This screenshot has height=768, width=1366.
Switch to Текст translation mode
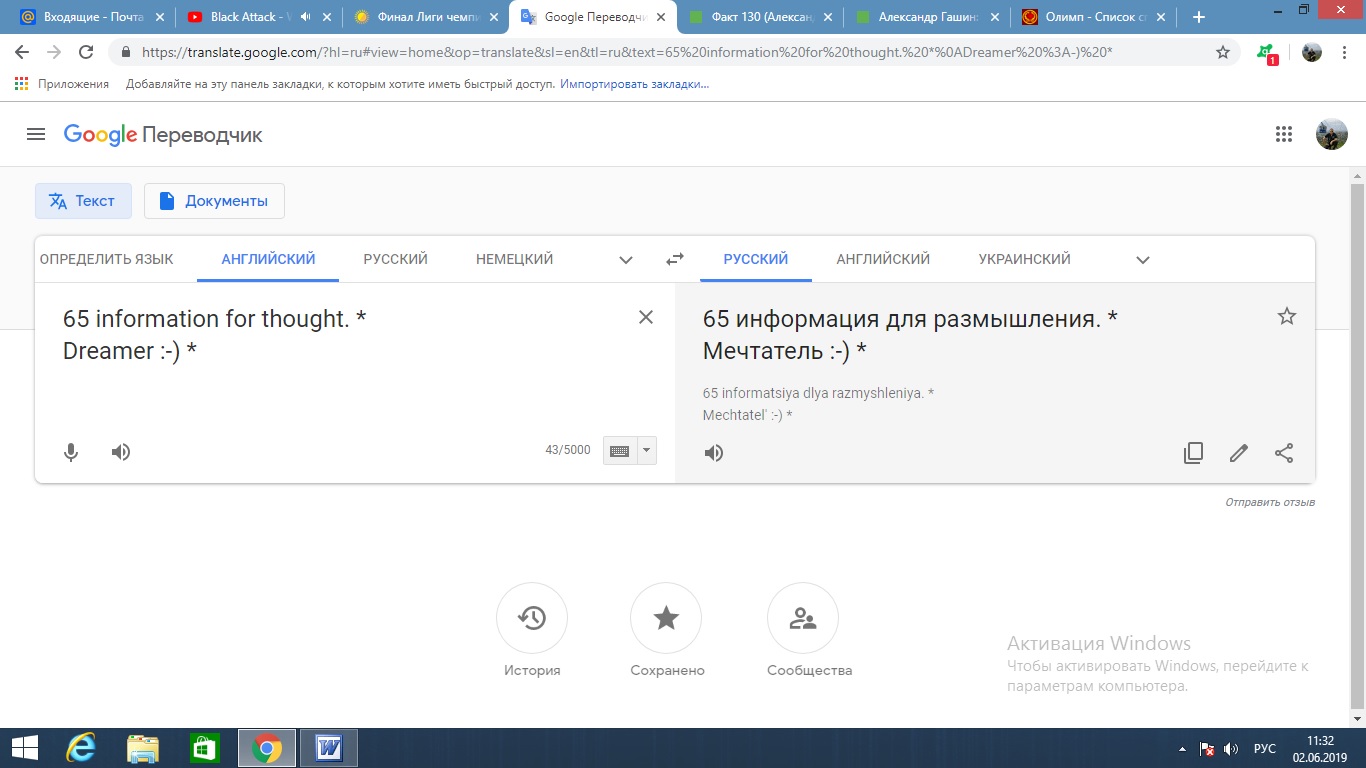pyautogui.click(x=83, y=201)
